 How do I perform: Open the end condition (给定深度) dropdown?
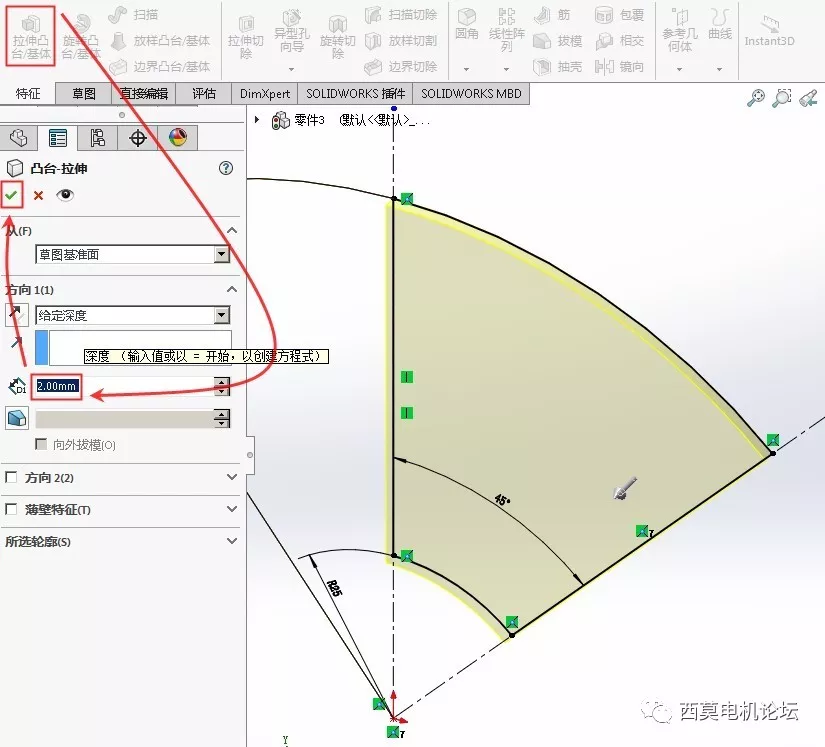click(x=222, y=315)
